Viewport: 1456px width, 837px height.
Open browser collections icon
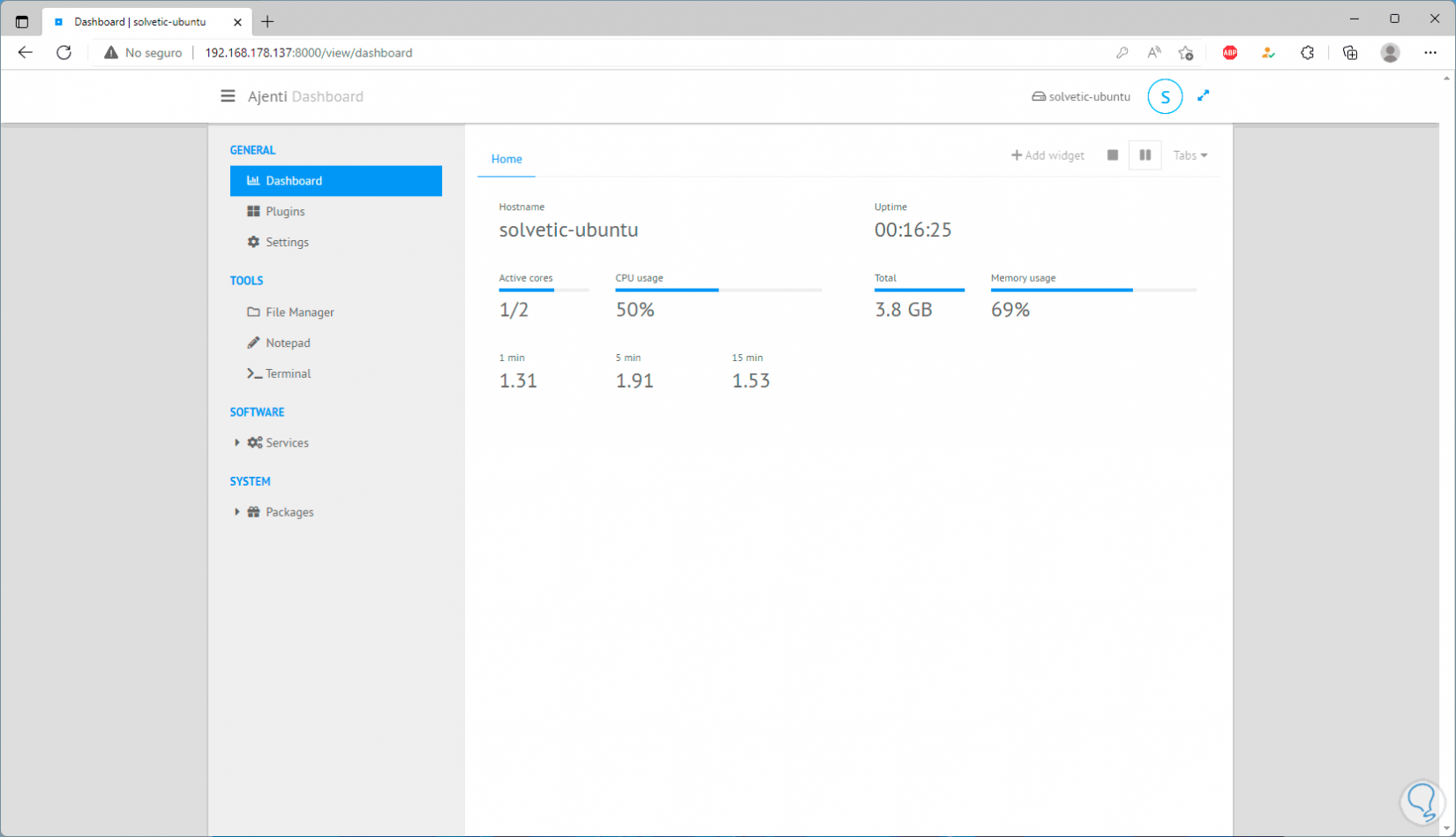(1349, 53)
